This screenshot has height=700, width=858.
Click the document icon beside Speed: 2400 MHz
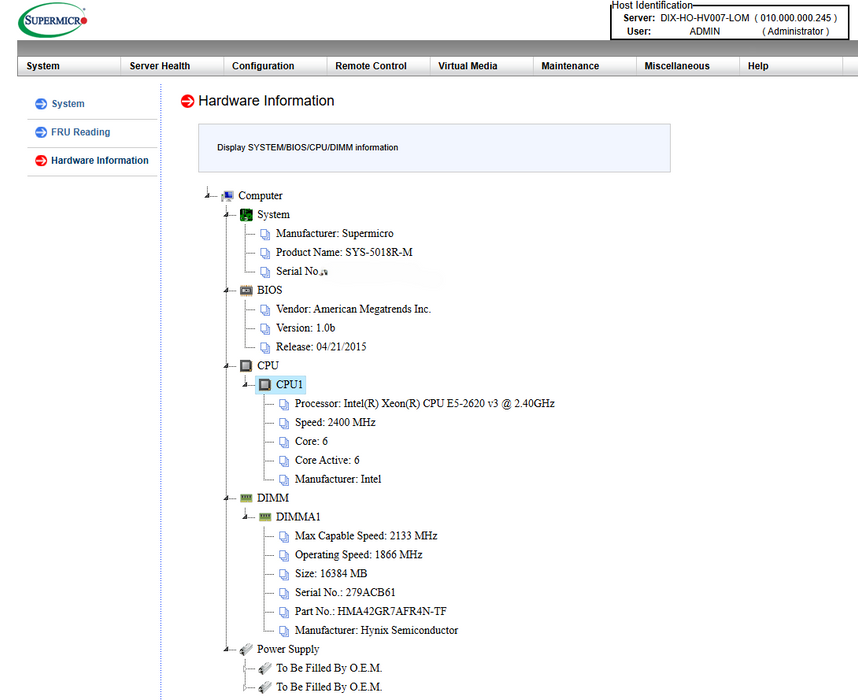pos(284,424)
